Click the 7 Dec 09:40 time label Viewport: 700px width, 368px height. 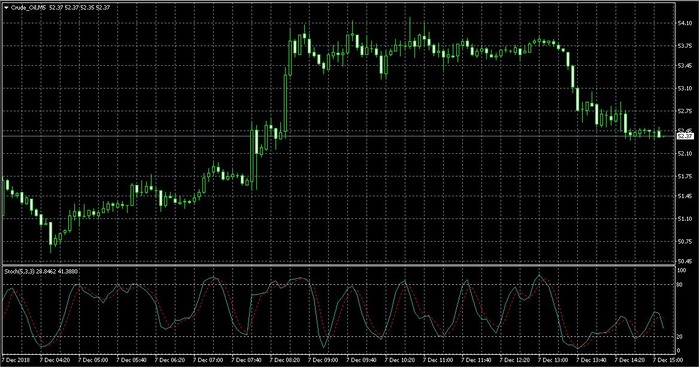coord(362,360)
